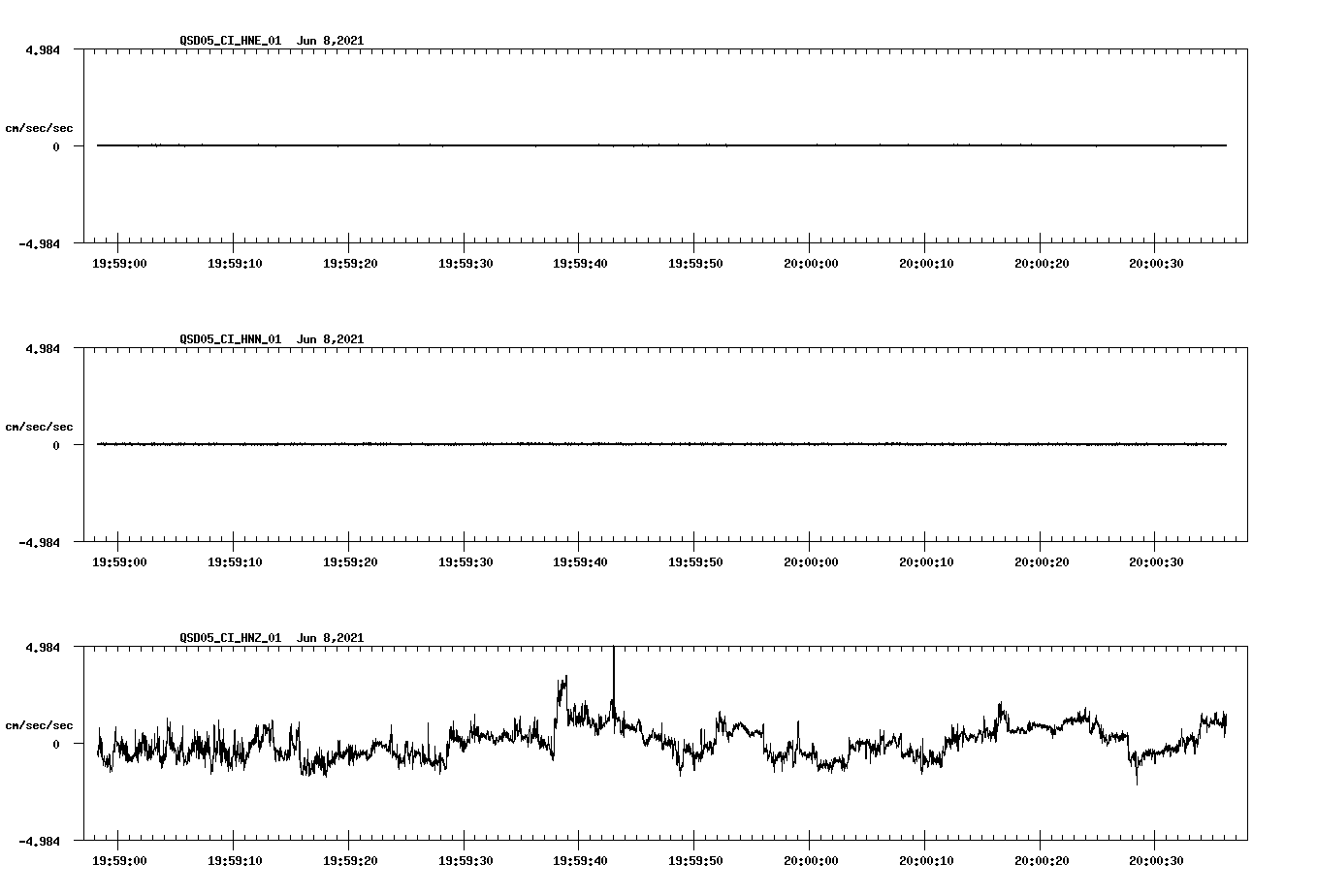Viewport: 1317px width, 896px height.
Task: Click 19:59:30 tick label on HNE plot
Action: pyautogui.click(x=465, y=264)
